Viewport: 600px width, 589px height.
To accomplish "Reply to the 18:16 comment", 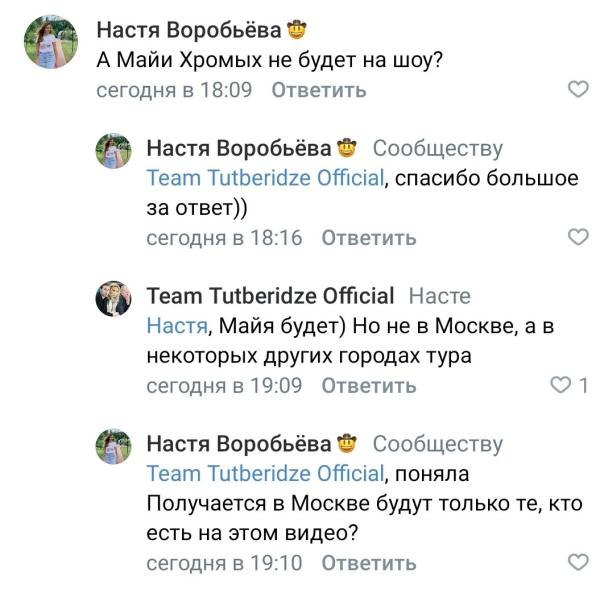I will click(x=369, y=238).
